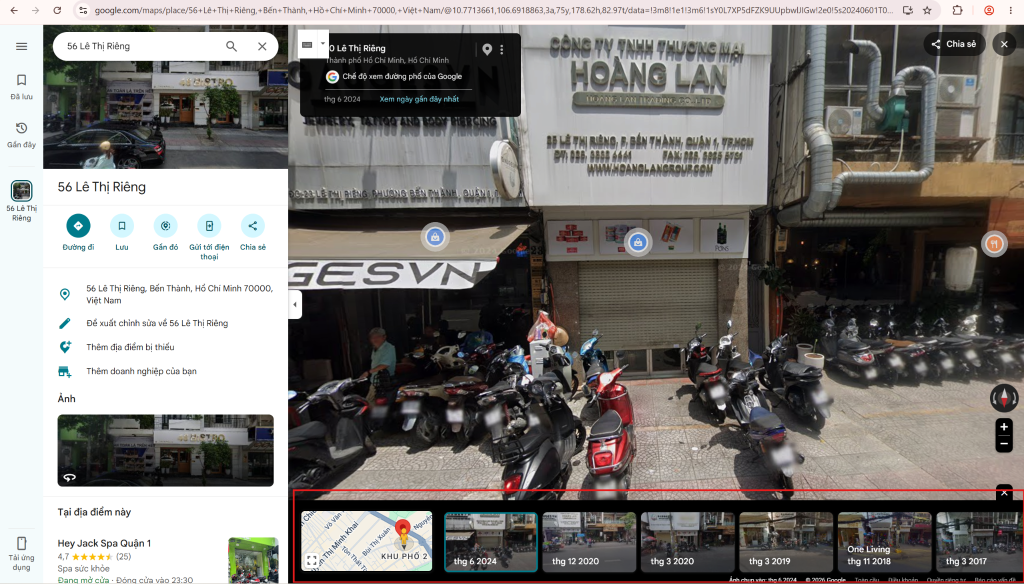Click the Gần đó nearby button
This screenshot has width=1024, height=584.
tap(165, 233)
